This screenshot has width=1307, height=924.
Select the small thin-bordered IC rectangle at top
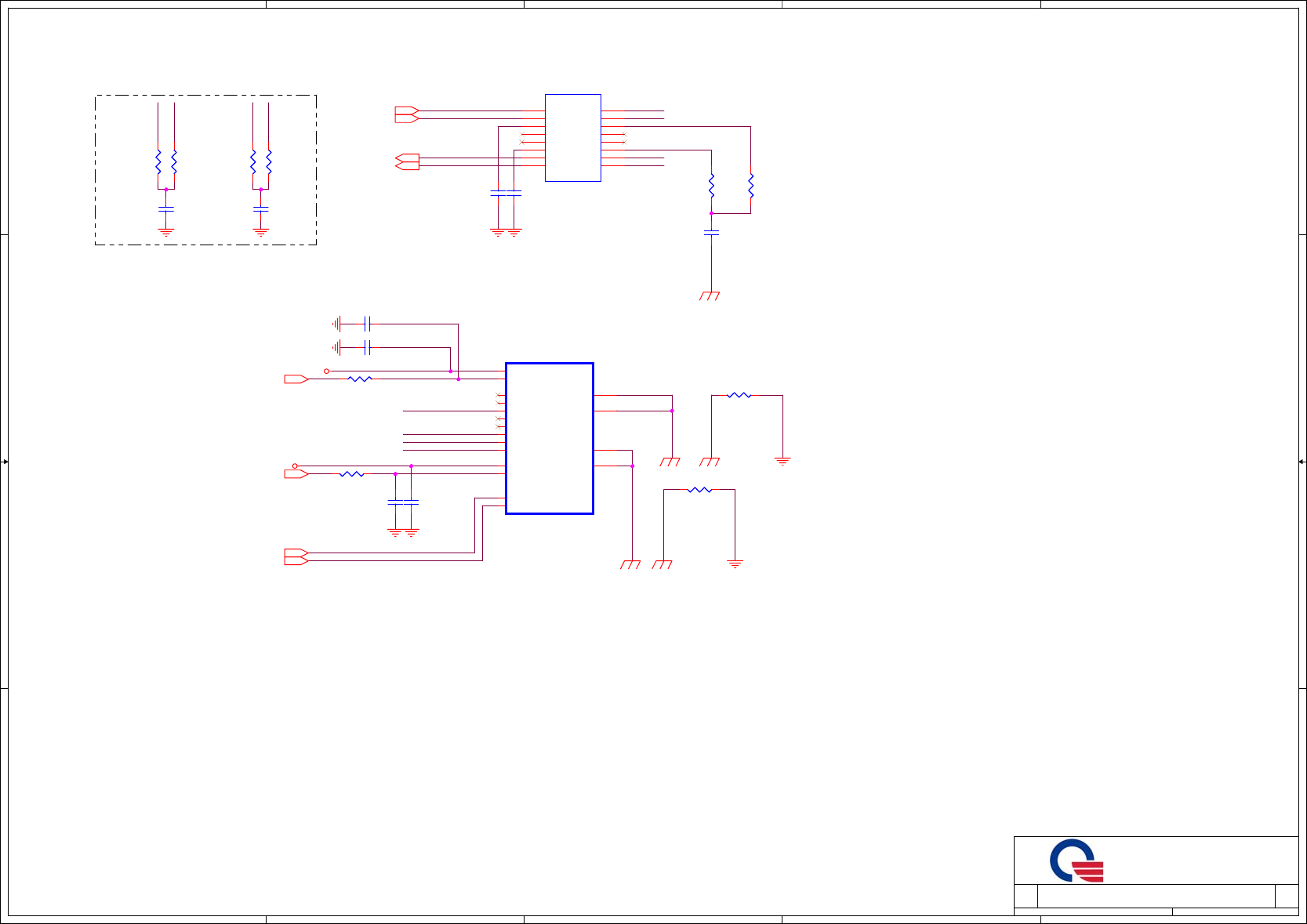[x=573, y=138]
